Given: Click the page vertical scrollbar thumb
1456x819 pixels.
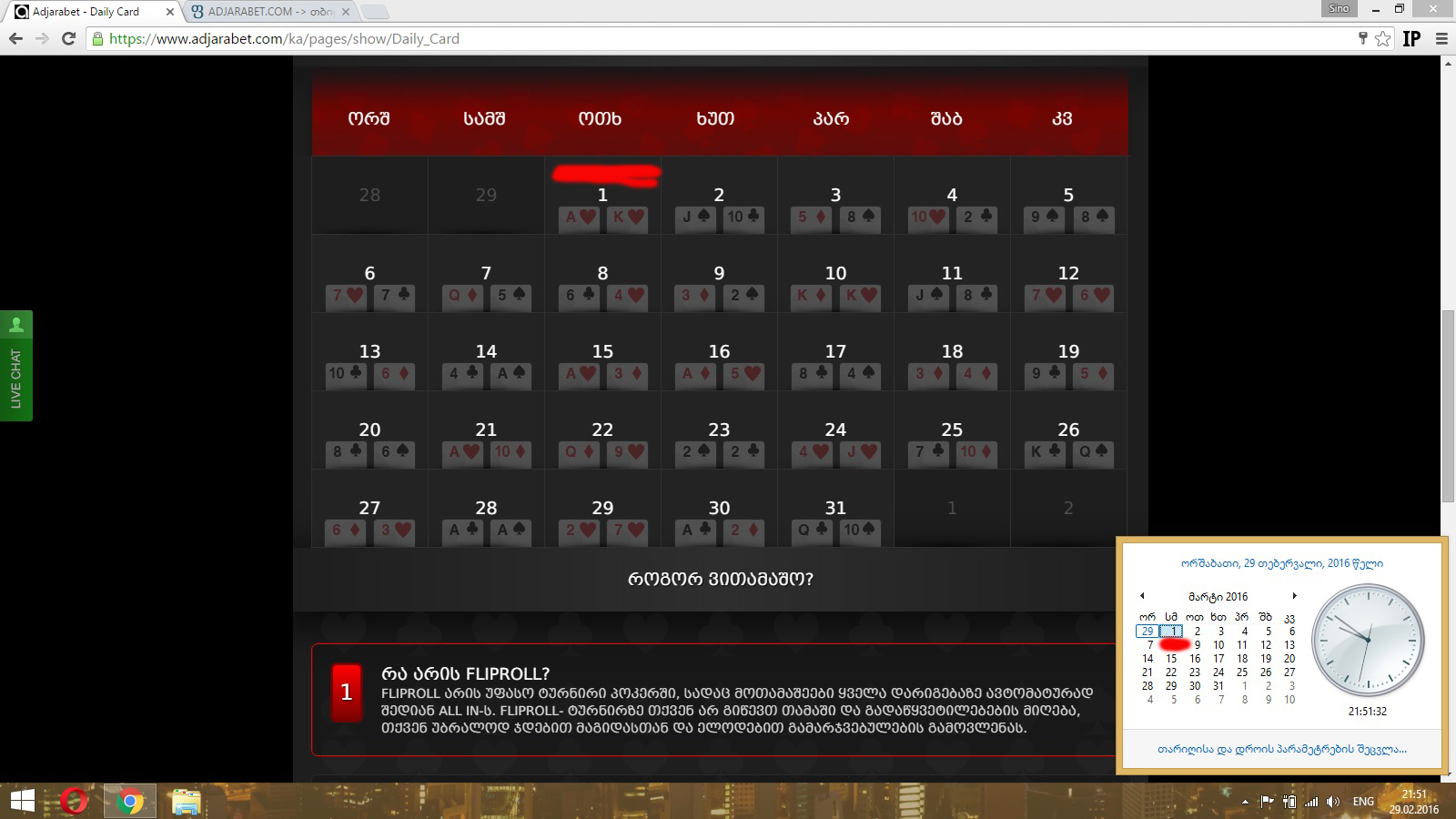Looking at the screenshot, I should pyautogui.click(x=1448, y=405).
